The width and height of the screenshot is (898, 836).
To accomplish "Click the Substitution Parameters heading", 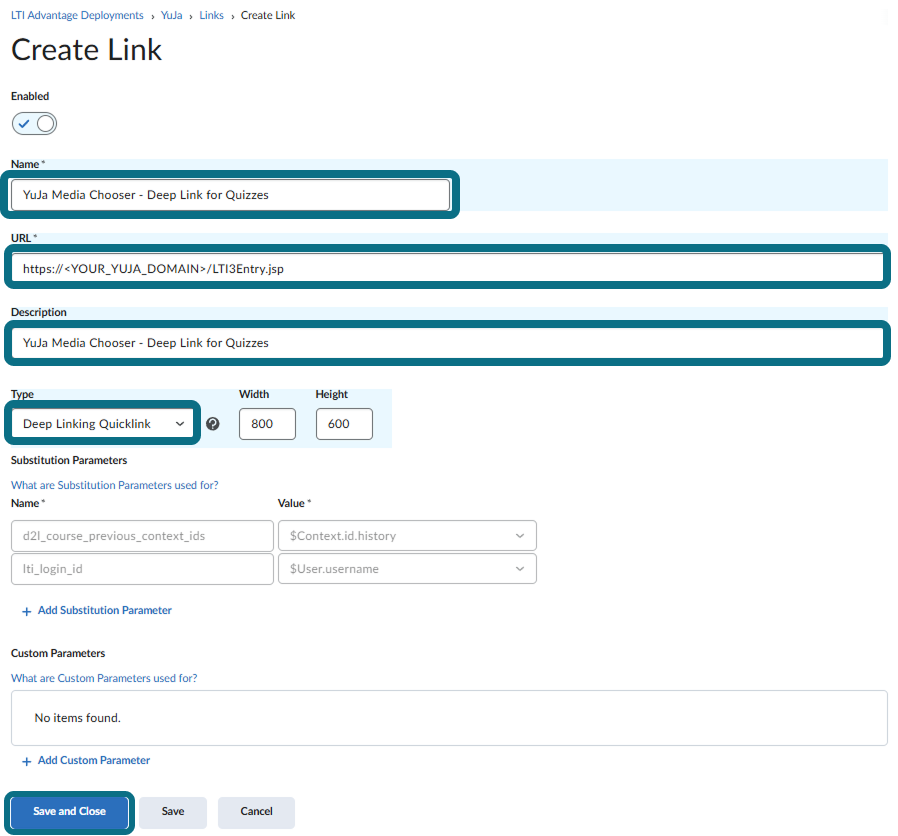I will (69, 460).
